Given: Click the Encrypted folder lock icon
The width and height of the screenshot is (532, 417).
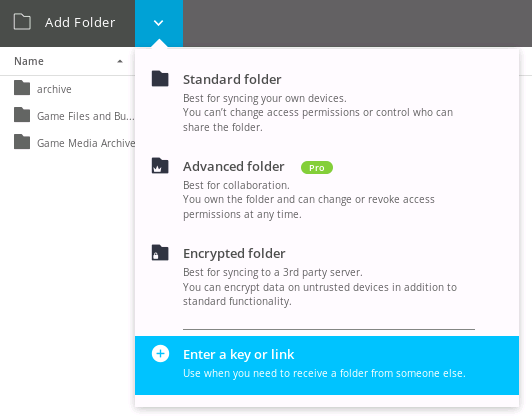Looking at the screenshot, I should click(160, 253).
